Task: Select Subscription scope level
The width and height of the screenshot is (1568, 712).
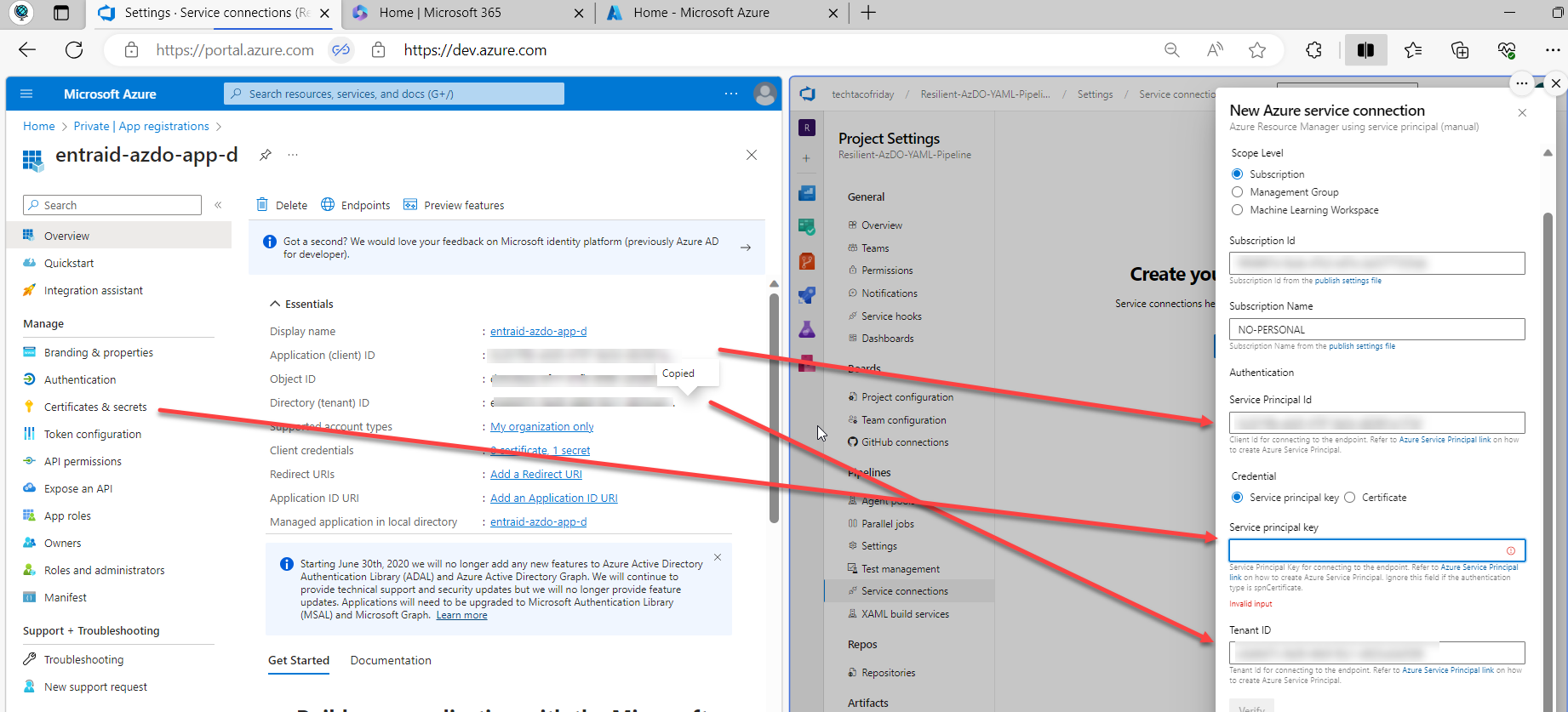Action: (x=1237, y=174)
